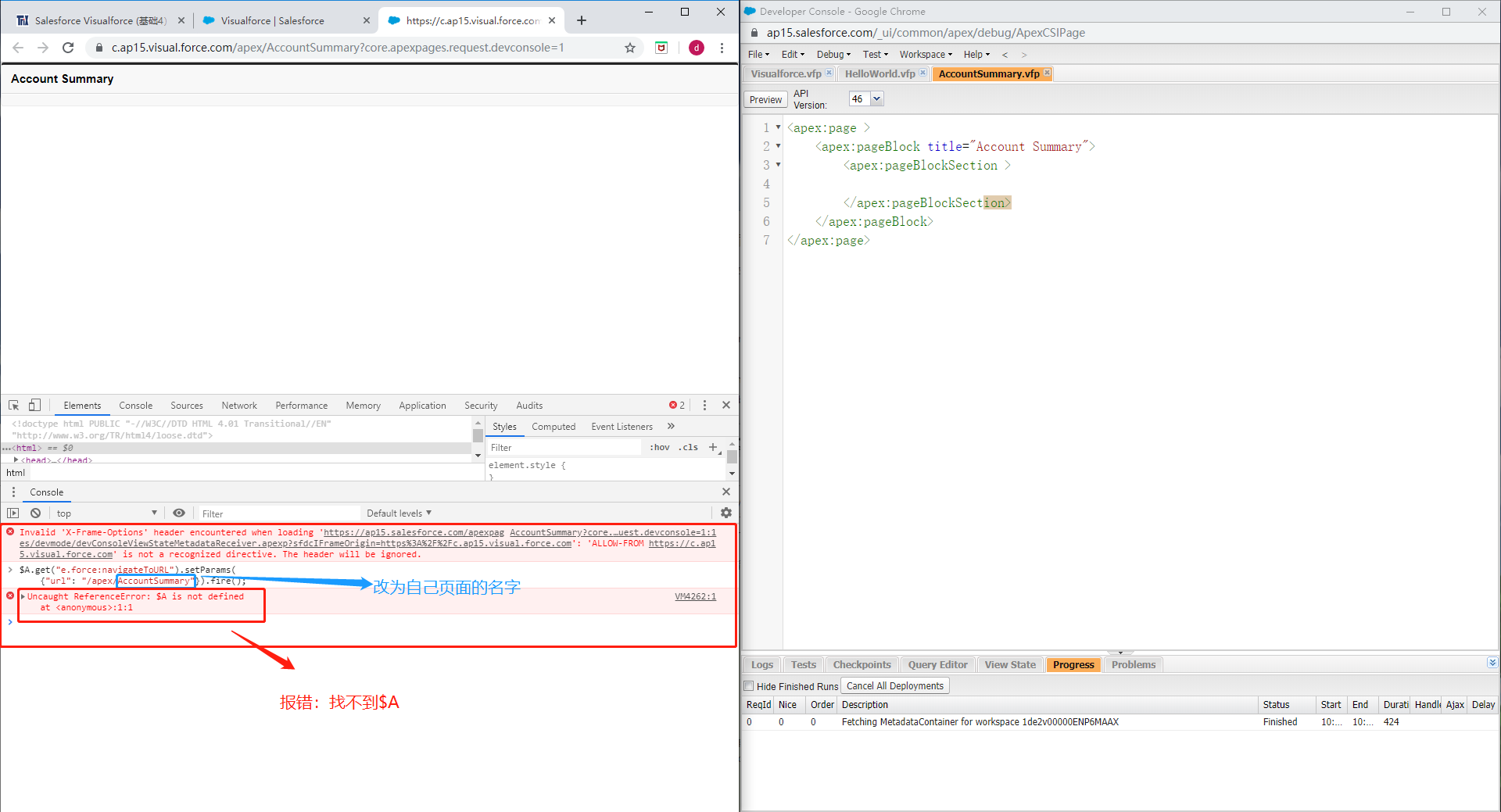Show more Styles pane tabs chevron
This screenshot has width=1501, height=812.
tap(671, 426)
